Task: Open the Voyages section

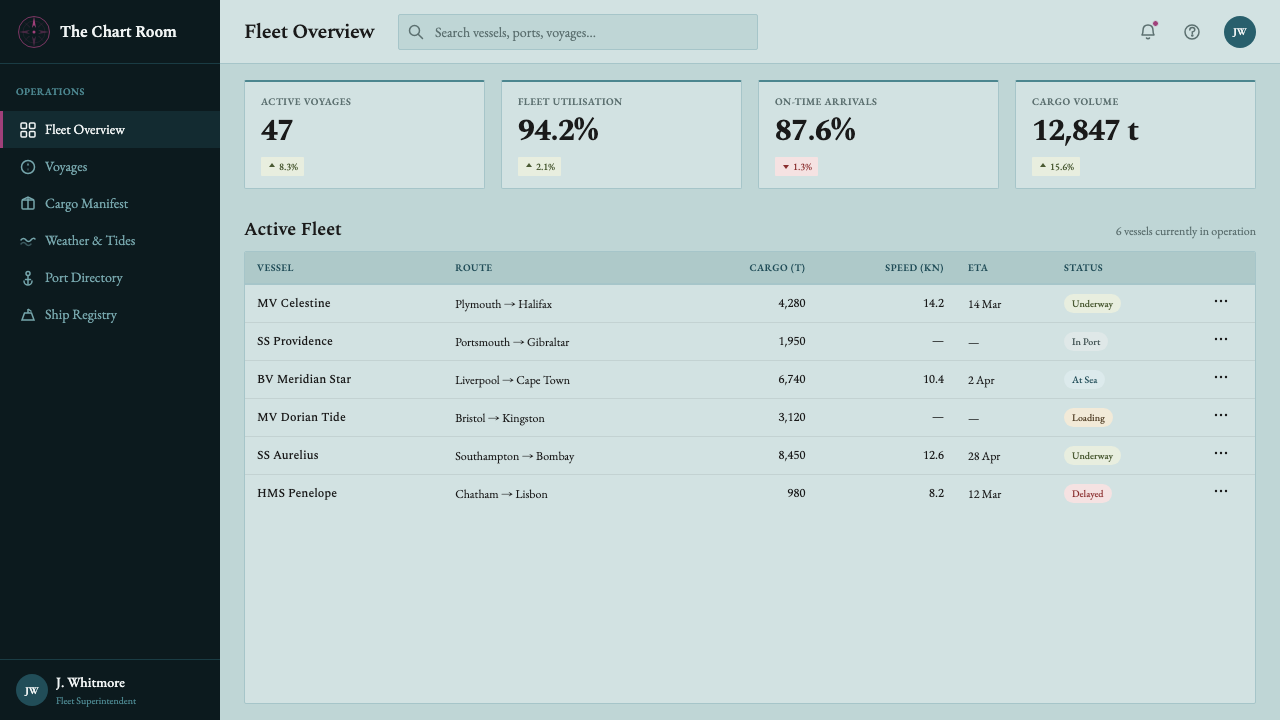Action: (x=110, y=167)
